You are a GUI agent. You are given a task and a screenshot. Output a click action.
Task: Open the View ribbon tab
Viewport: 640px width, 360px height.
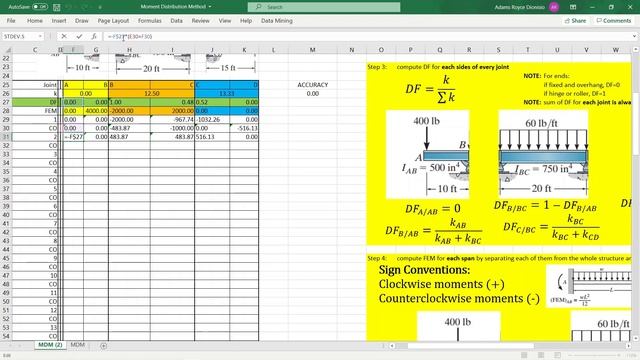(224, 20)
